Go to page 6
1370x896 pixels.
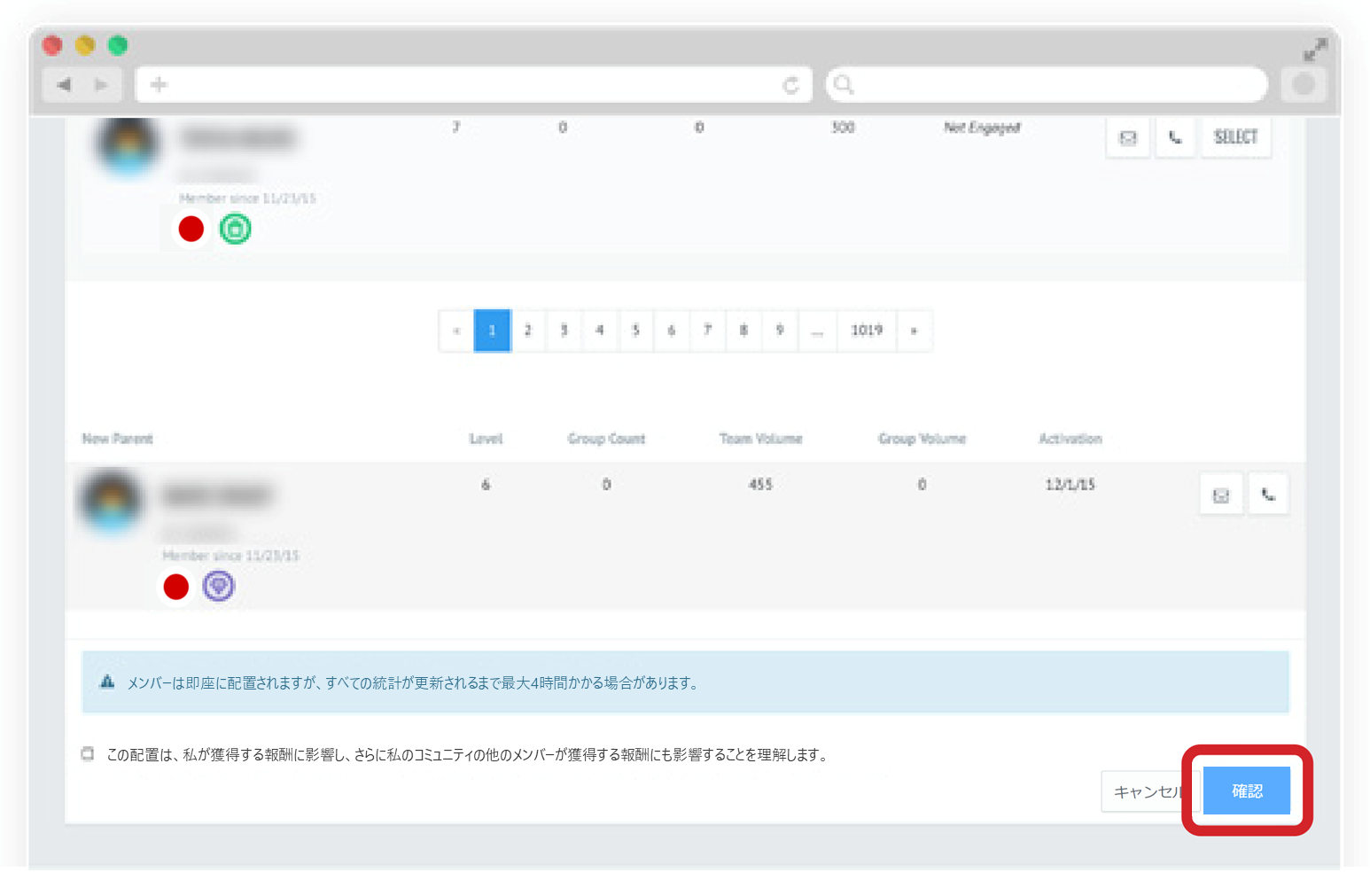coord(672,331)
